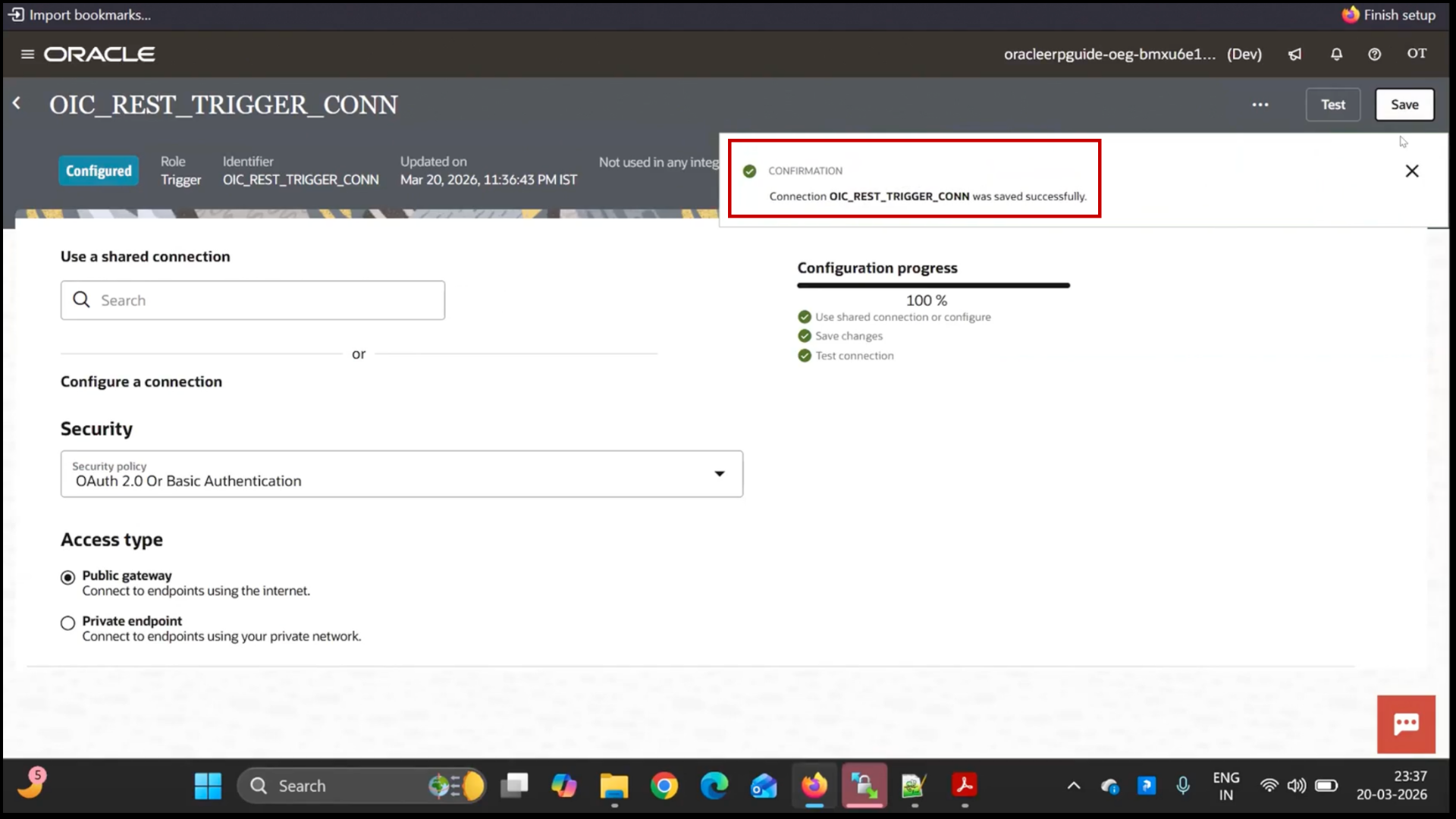This screenshot has height=819, width=1456.
Task: Click the Role value Trigger
Action: click(180, 180)
